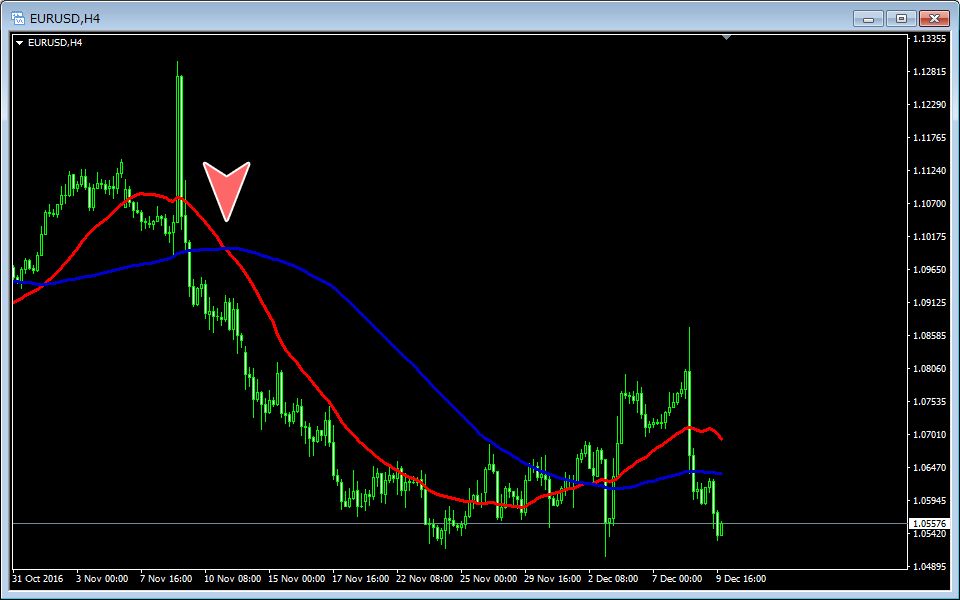
Task: Minimize the EURUSD,H4 chart window
Action: [x=869, y=18]
